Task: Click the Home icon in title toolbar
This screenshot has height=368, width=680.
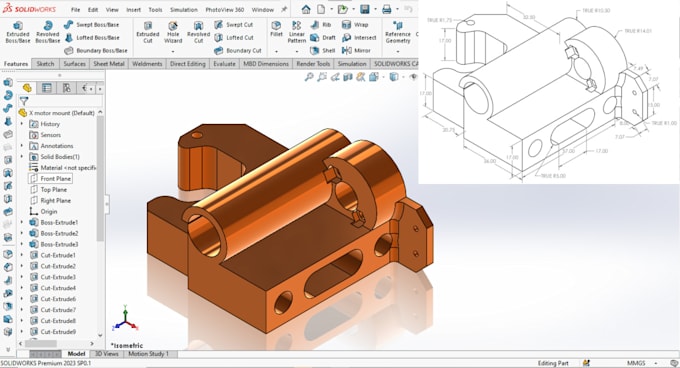Action: pyautogui.click(x=306, y=9)
